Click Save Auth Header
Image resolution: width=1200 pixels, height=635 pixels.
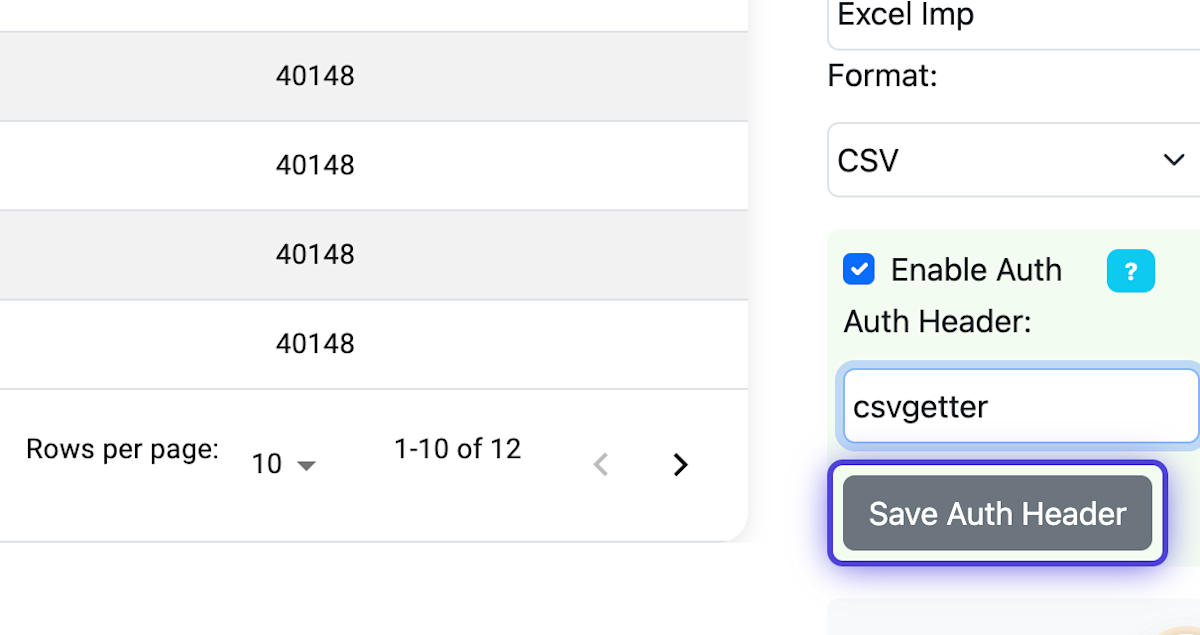click(997, 513)
